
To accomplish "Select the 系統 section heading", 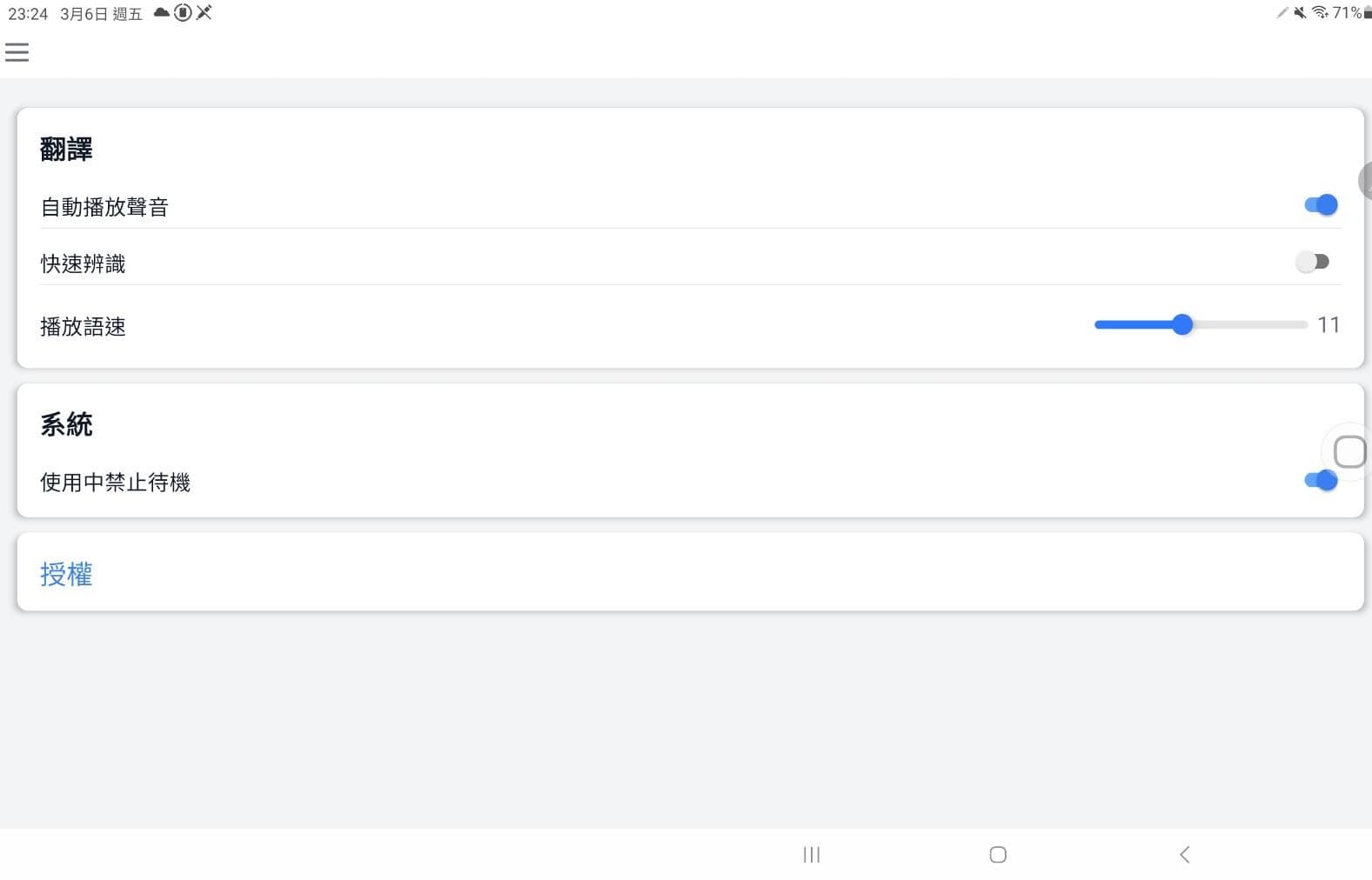I will [x=66, y=424].
